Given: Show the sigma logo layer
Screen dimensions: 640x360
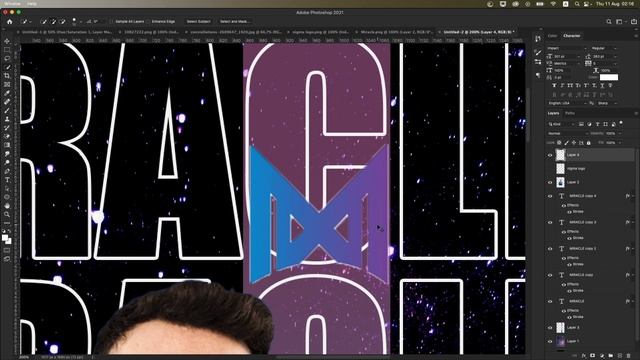Looking at the screenshot, I should pos(550,169).
